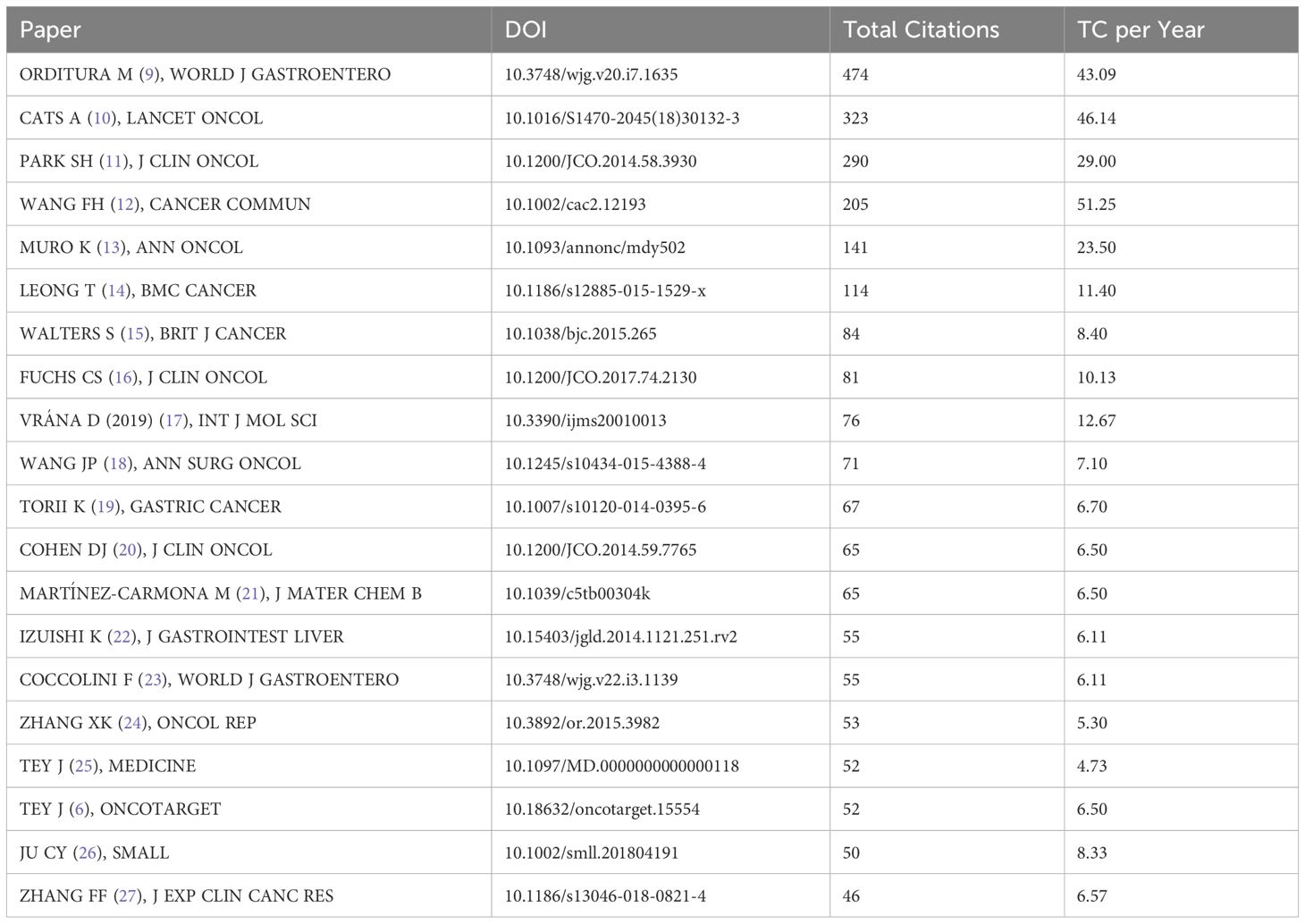Viewport: 1305px width, 924px height.
Task: Click total citations value 46
Action: click(x=851, y=895)
